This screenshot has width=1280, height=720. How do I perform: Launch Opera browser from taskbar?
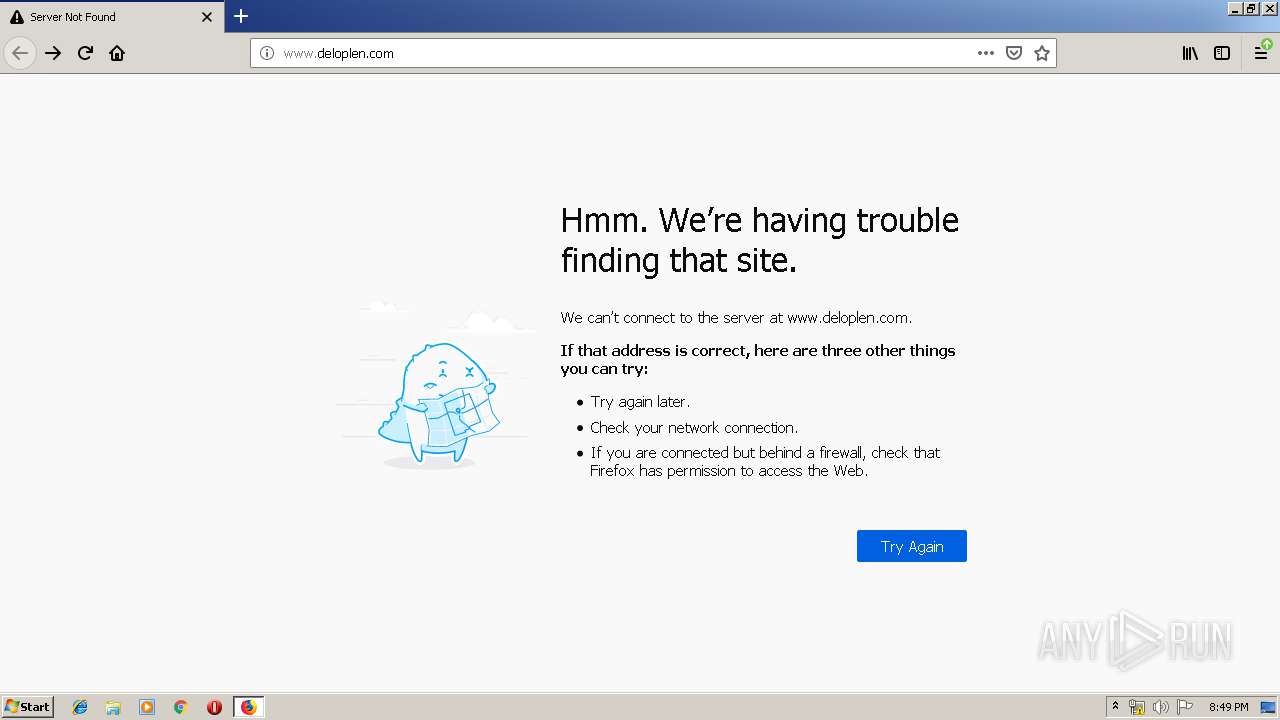[214, 707]
